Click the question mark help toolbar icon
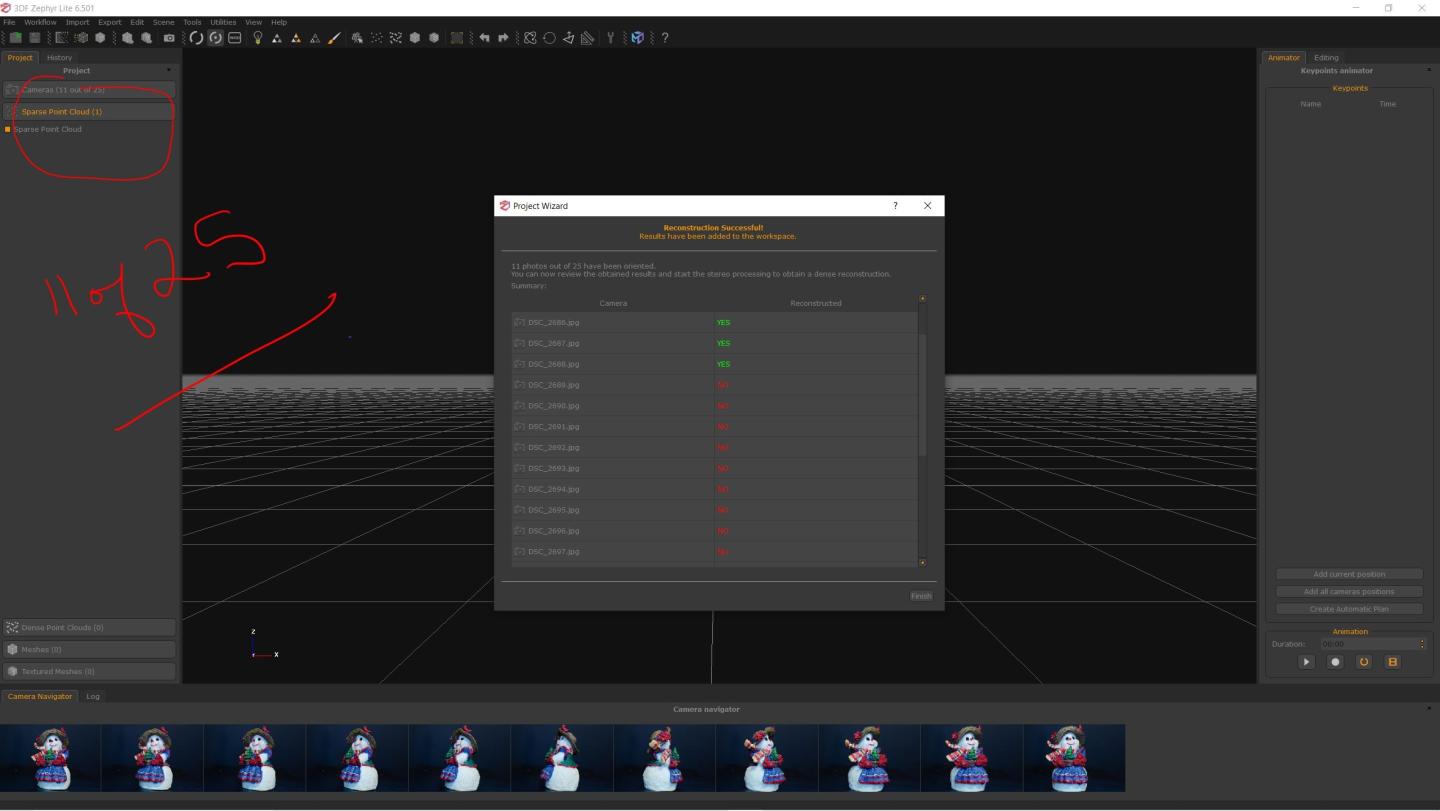The width and height of the screenshot is (1440, 811). (x=665, y=38)
